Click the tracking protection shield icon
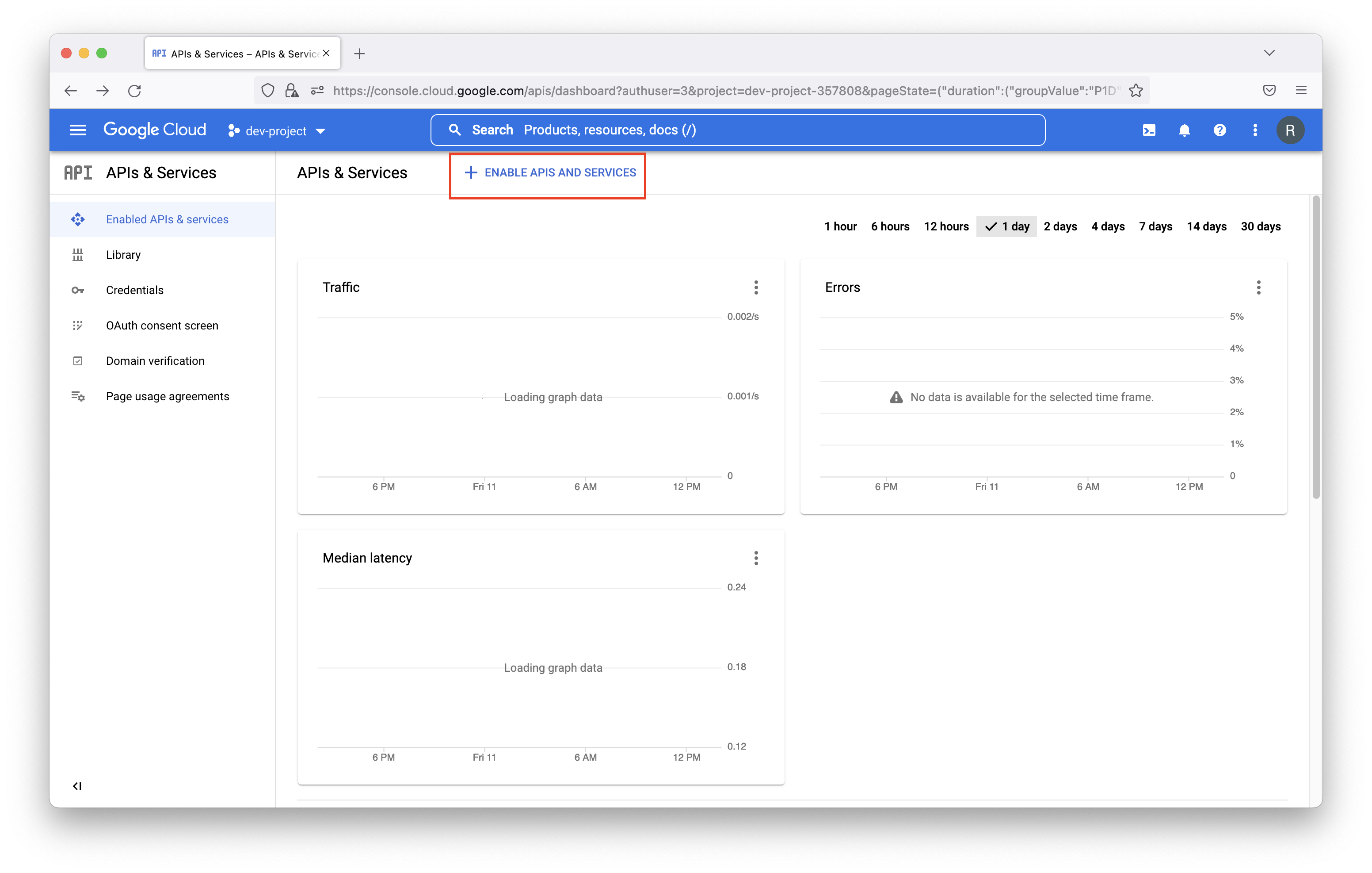The width and height of the screenshot is (1372, 873). click(x=268, y=91)
